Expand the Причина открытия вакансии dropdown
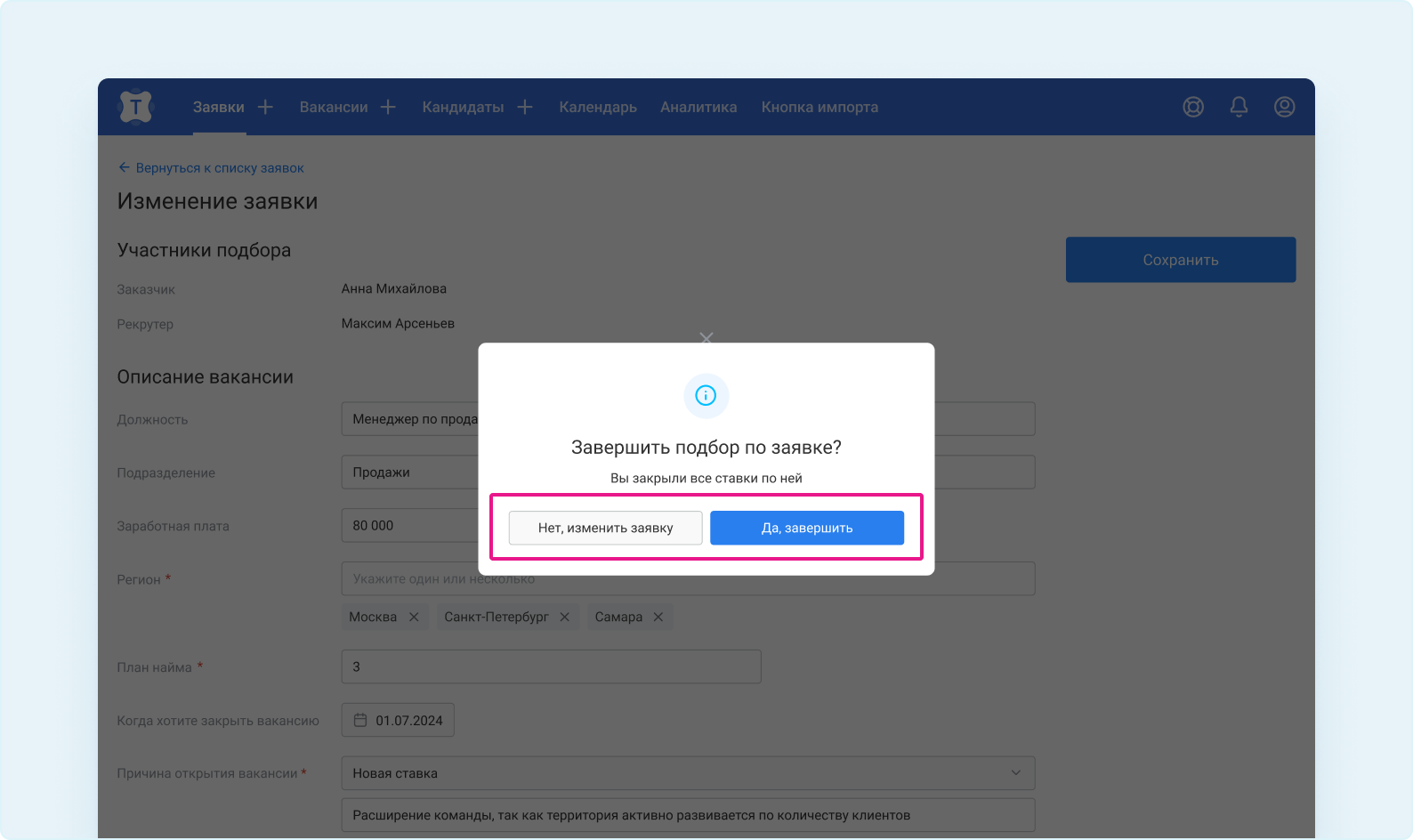Viewport: 1413px width, 840px height. [x=1016, y=772]
